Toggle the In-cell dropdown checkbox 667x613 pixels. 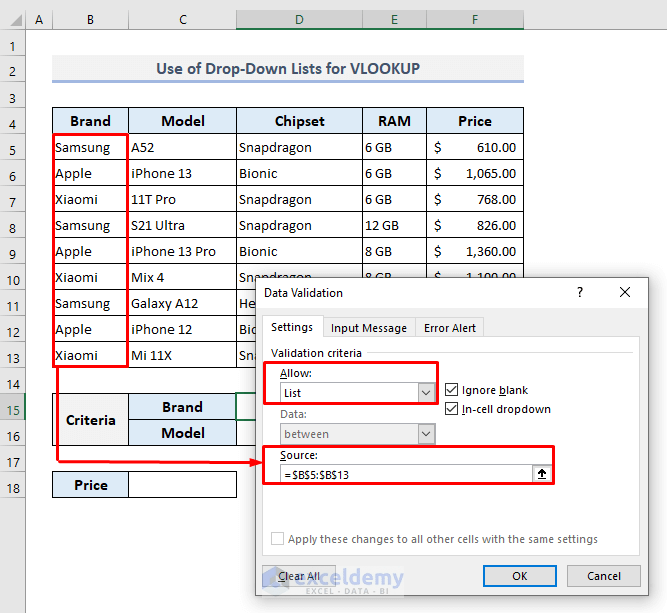[x=451, y=409]
